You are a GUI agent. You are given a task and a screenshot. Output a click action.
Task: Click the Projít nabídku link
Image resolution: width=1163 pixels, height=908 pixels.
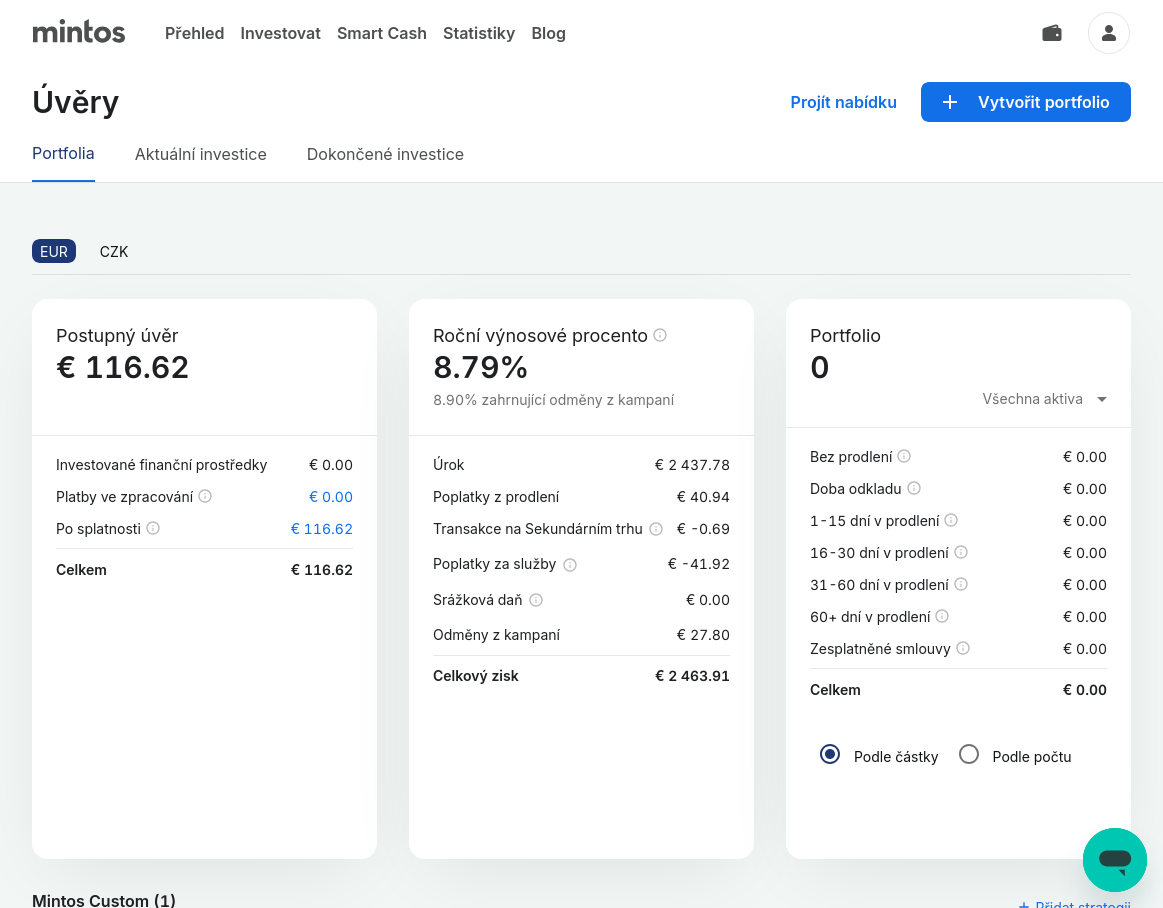(x=843, y=102)
